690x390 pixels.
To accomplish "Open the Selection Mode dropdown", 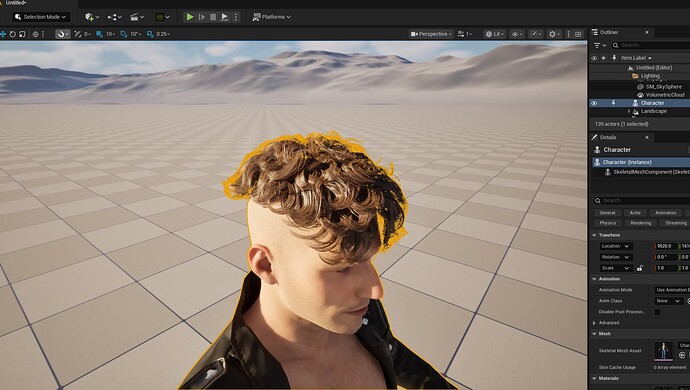I will 40,17.
